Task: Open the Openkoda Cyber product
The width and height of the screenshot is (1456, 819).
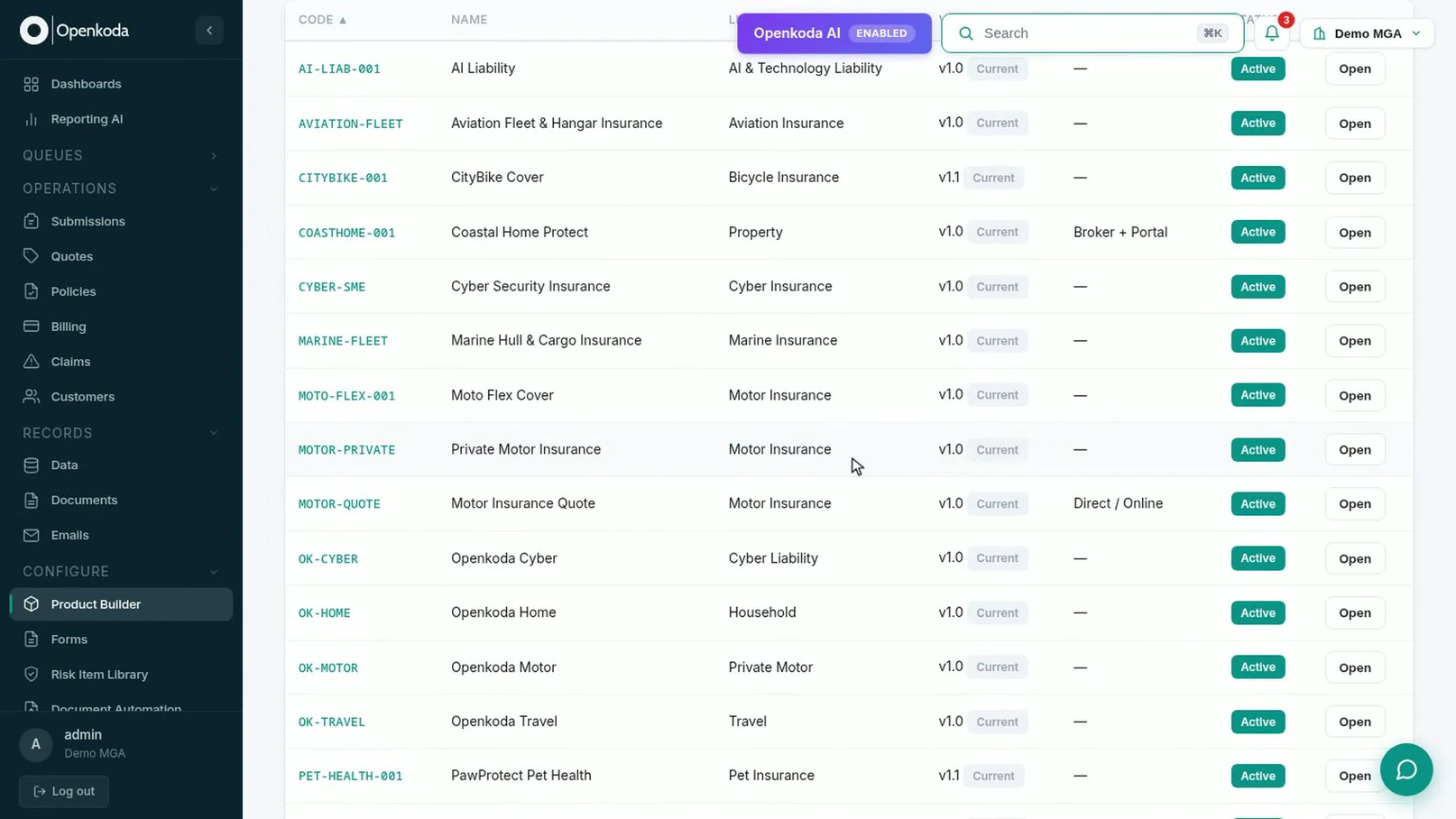Action: 1355,558
